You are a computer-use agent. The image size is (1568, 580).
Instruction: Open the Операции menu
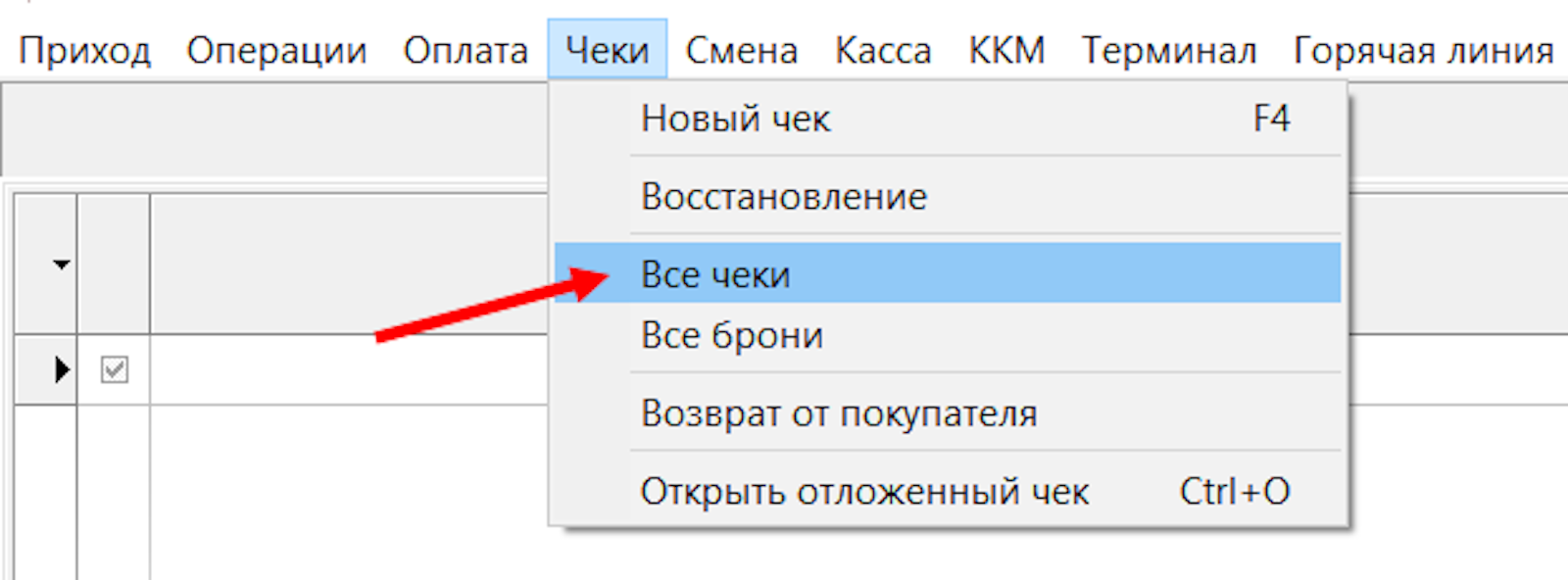coord(276,50)
